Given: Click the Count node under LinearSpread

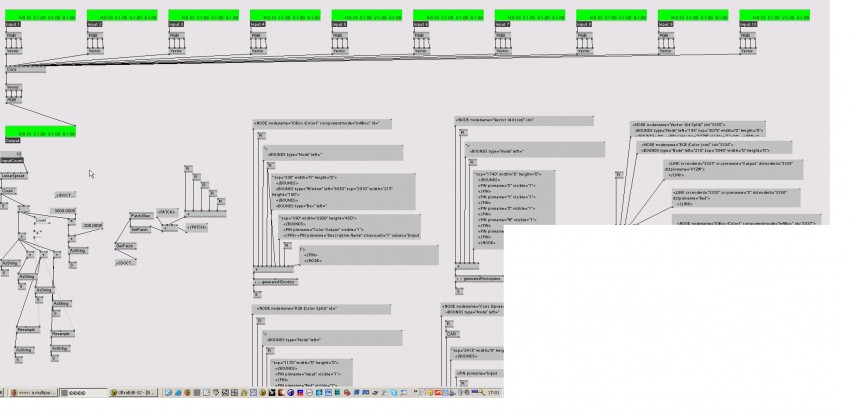Looking at the screenshot, I should 8,190.
